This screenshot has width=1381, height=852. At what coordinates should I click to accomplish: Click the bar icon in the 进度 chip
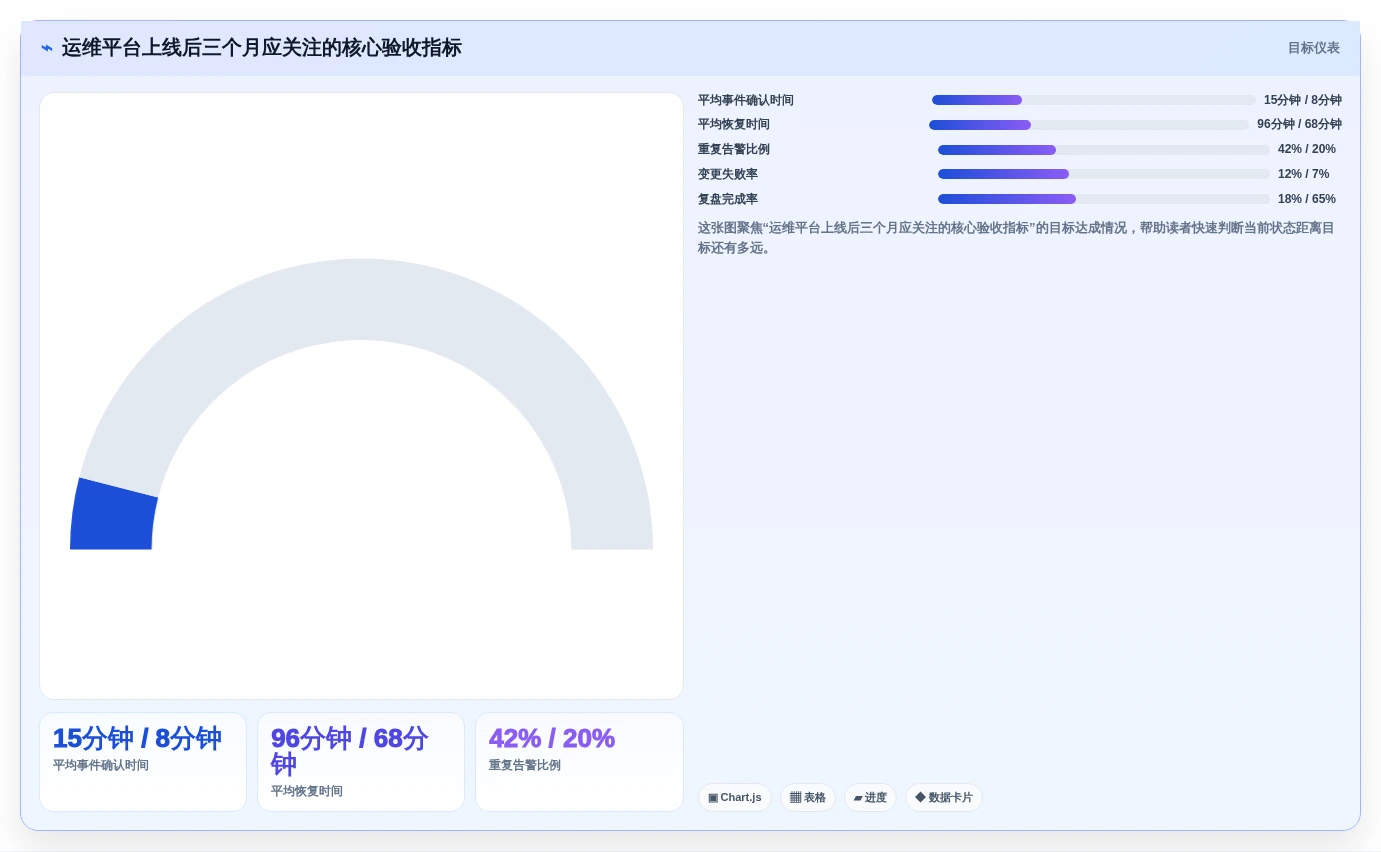coord(858,798)
